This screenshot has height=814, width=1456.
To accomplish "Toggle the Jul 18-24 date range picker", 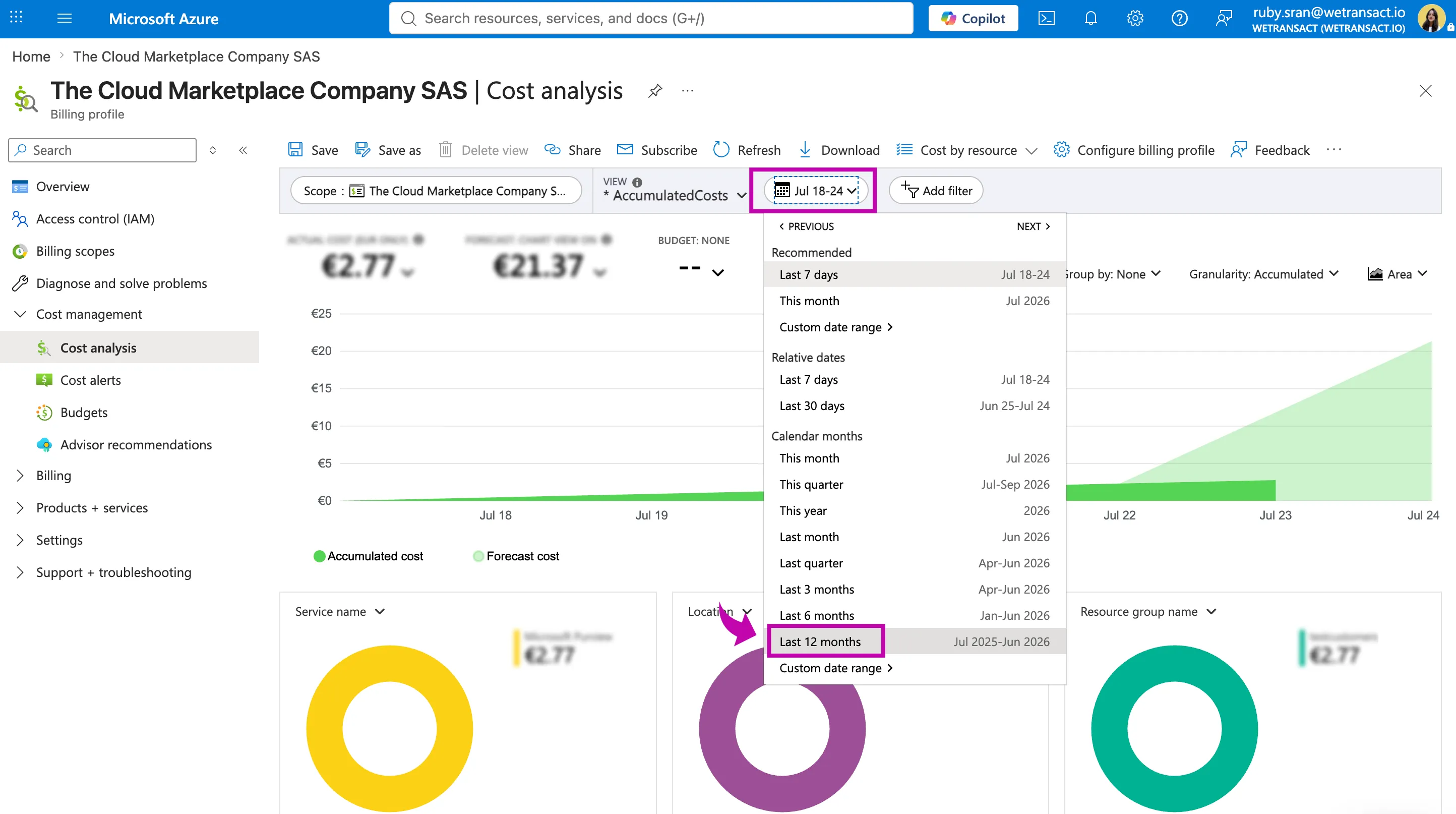I will [x=815, y=191].
